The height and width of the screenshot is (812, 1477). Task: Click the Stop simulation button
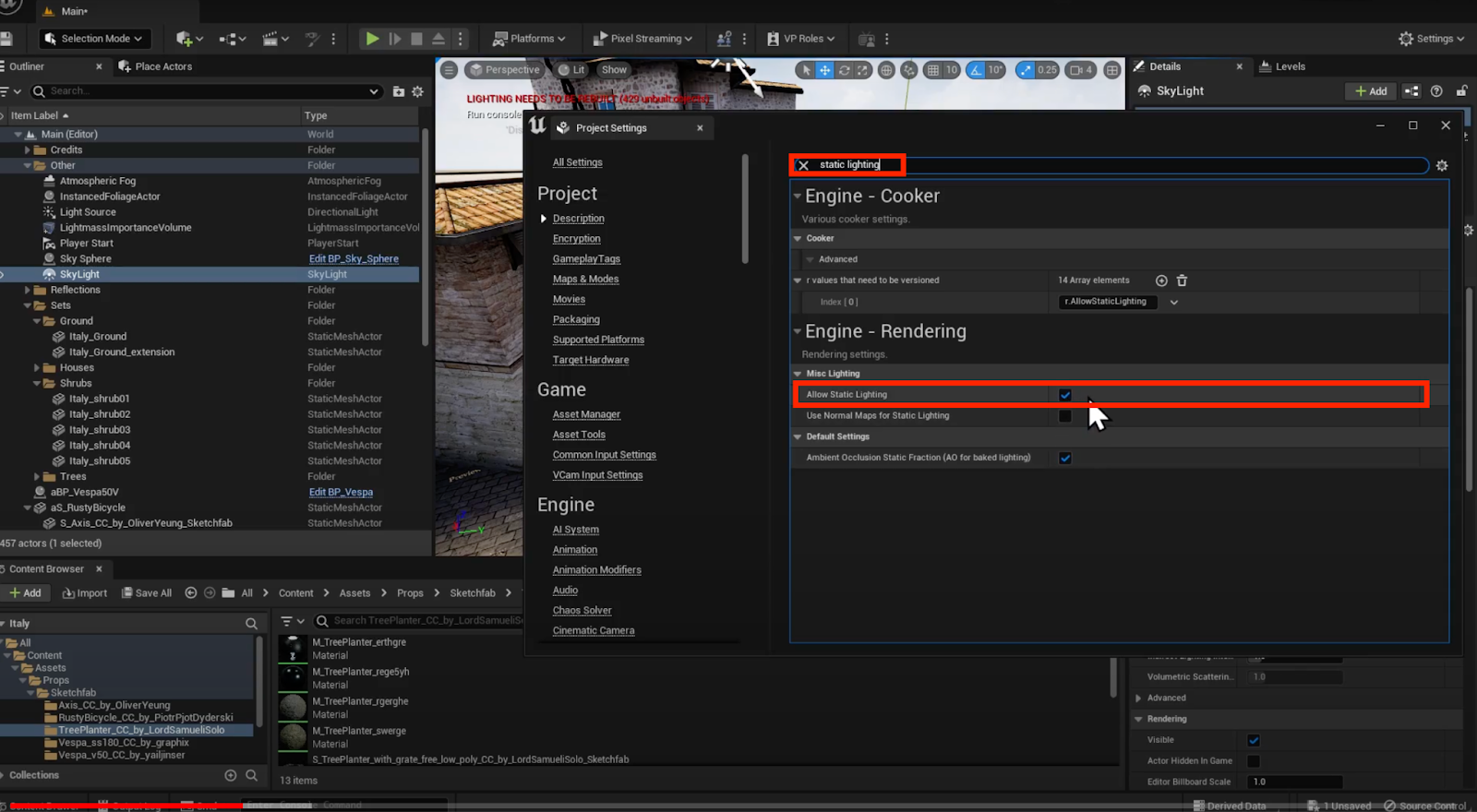coord(416,39)
